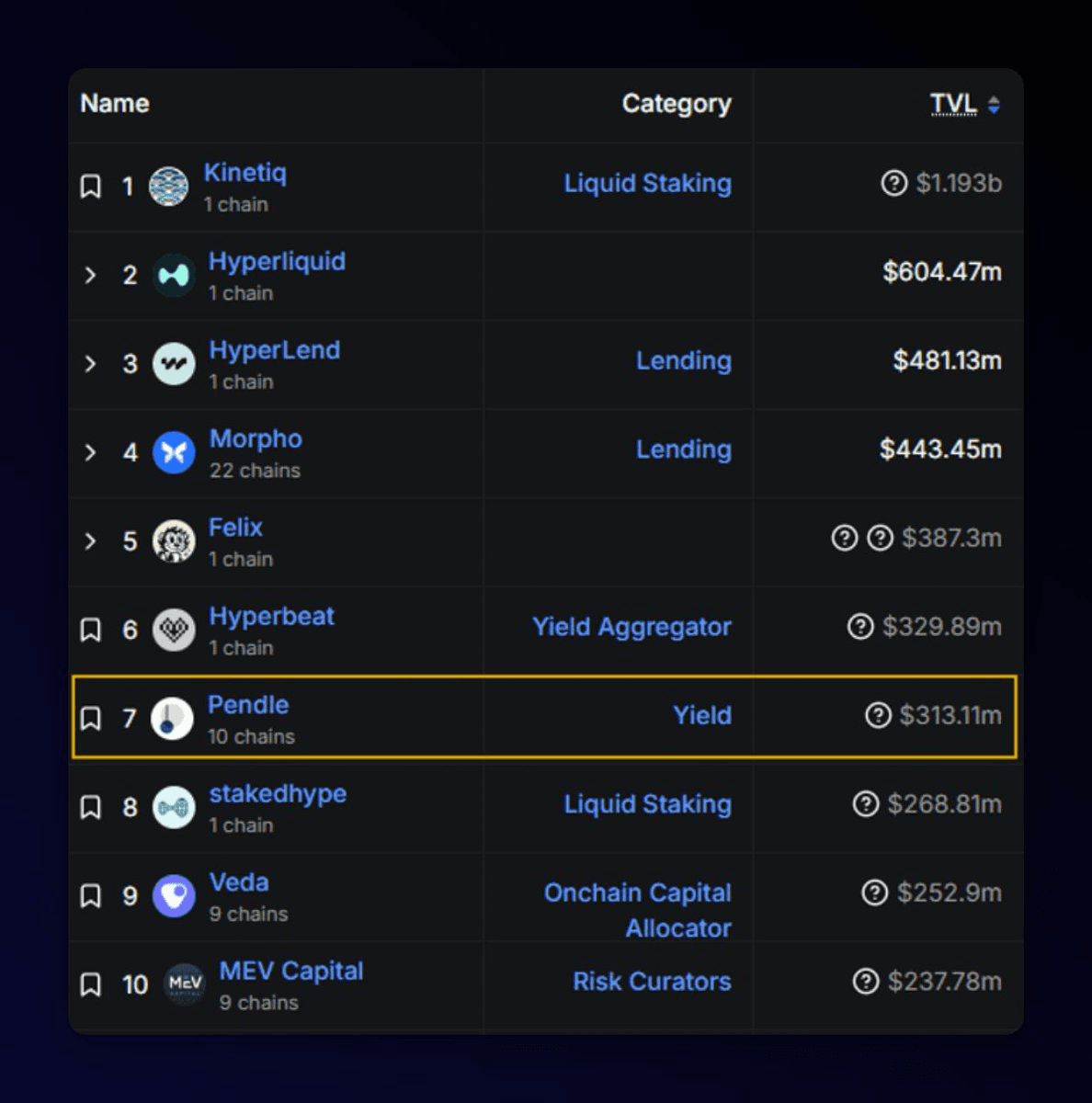Click help icon beside Veda $252.9m
Image resolution: width=1092 pixels, height=1103 pixels.
pos(874,893)
